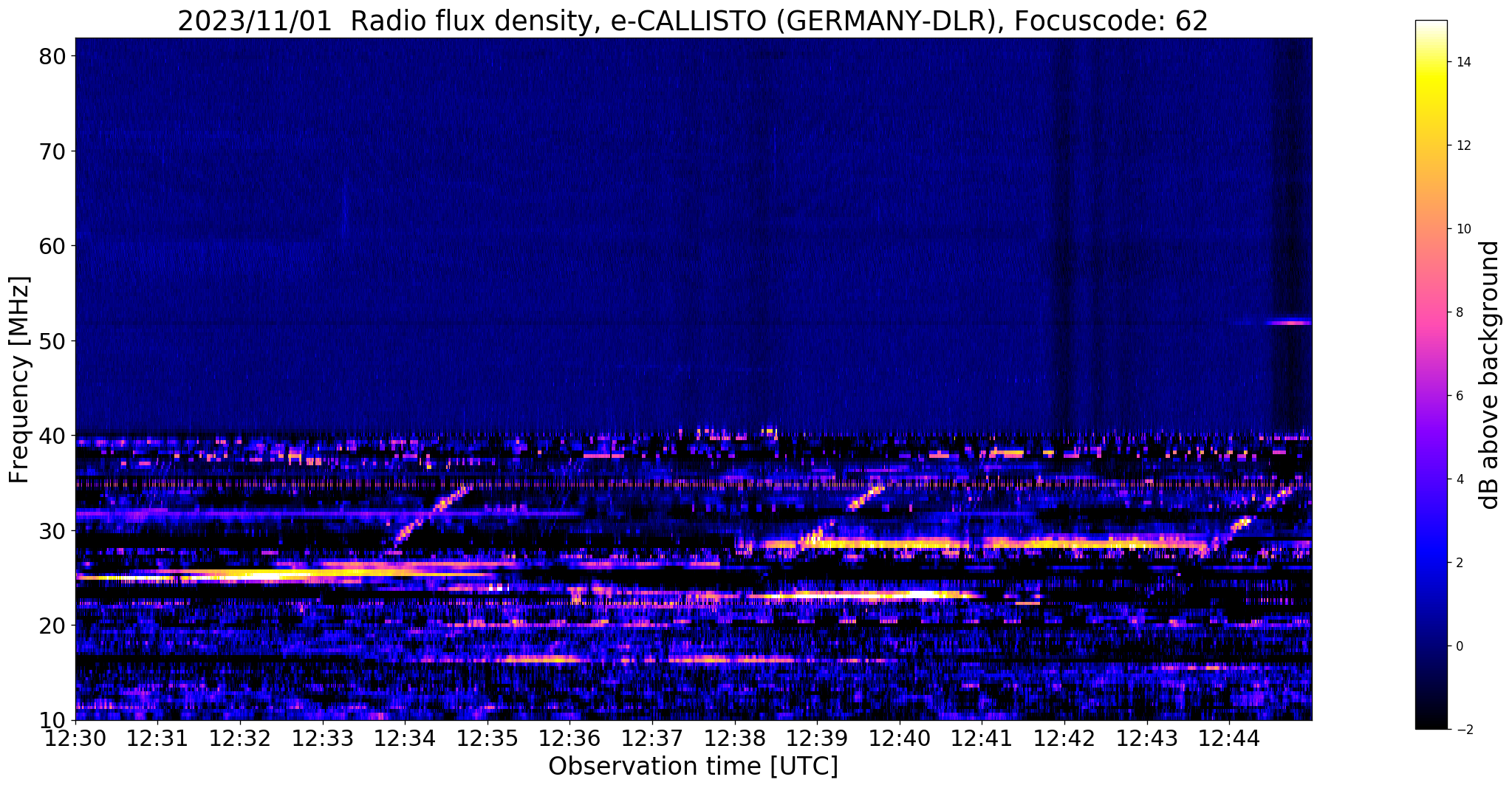Click the 12:32 time tick label
Viewport: 1512px width, 788px height.
pos(240,738)
